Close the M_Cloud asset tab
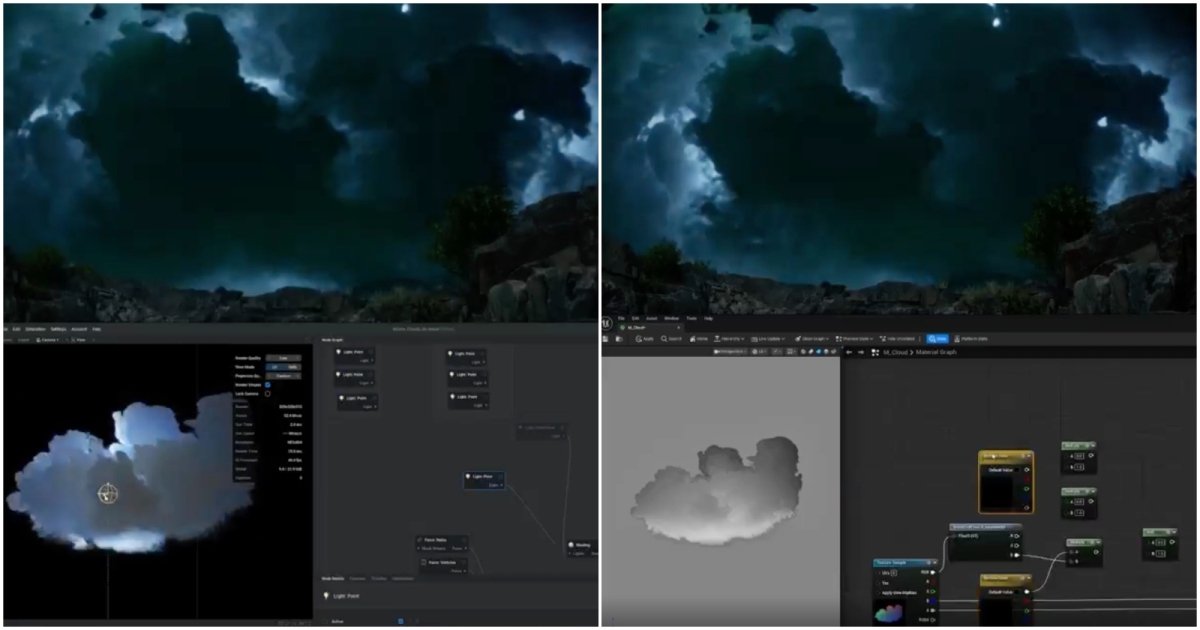1200x630 pixels. [678, 327]
